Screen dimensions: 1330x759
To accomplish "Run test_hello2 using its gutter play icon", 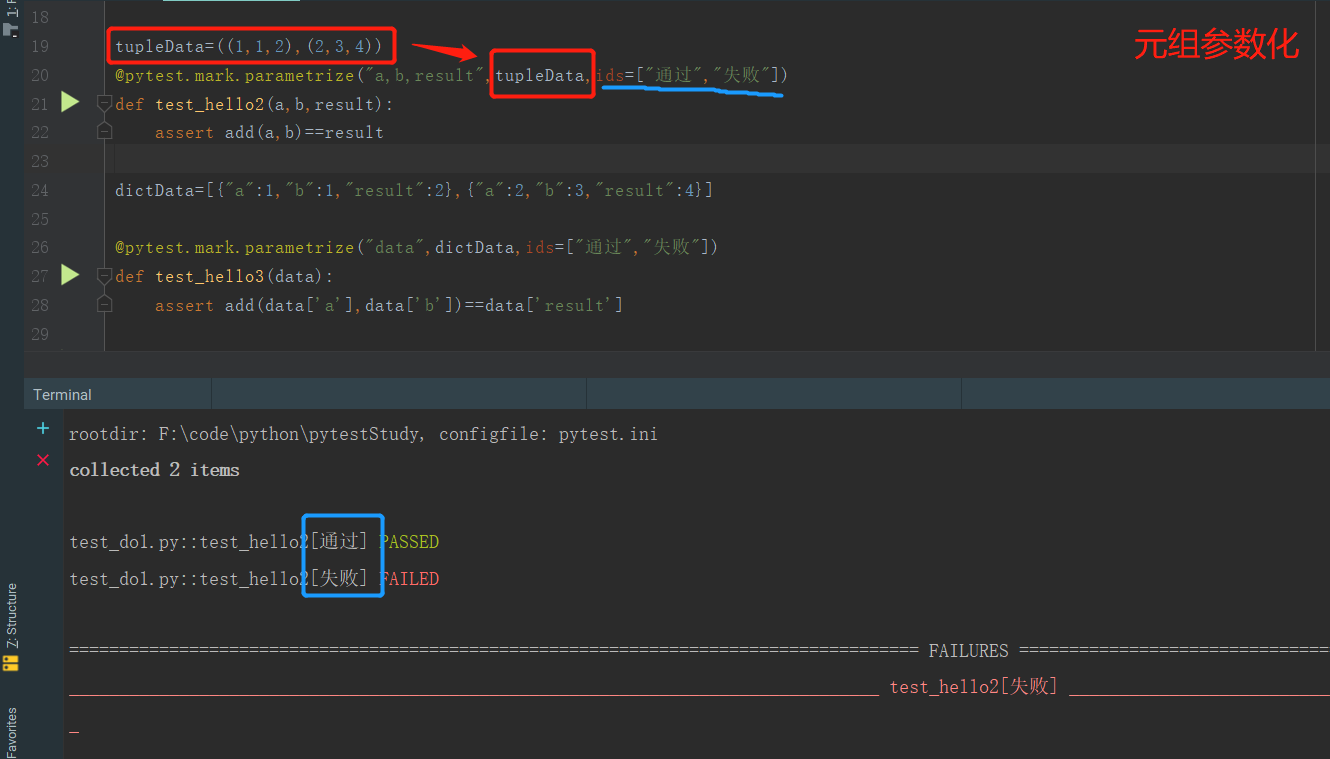I will 70,102.
